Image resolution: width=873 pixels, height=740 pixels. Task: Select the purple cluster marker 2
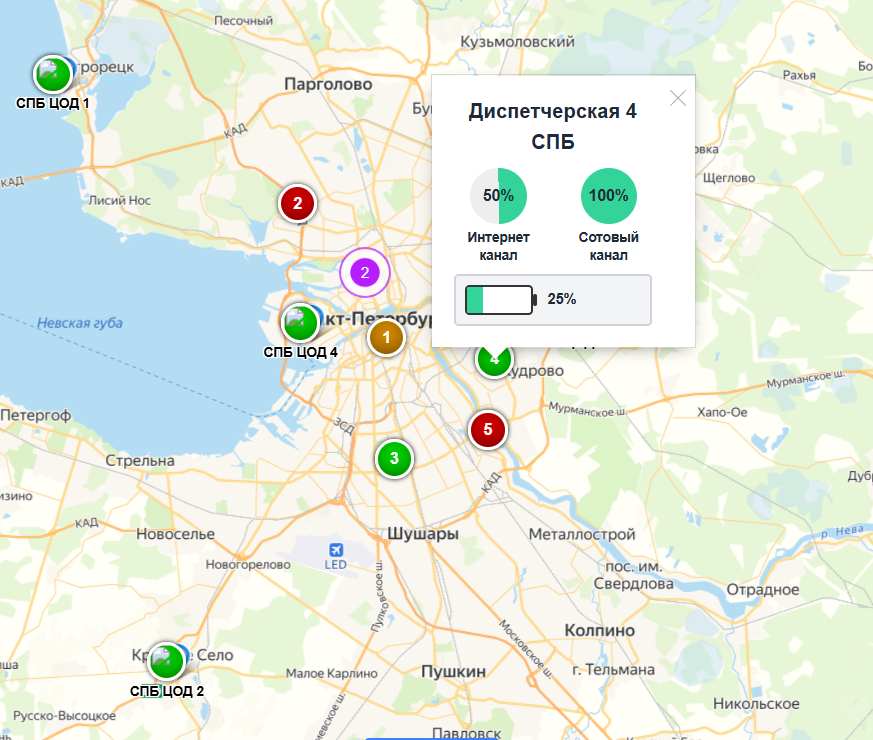[365, 272]
